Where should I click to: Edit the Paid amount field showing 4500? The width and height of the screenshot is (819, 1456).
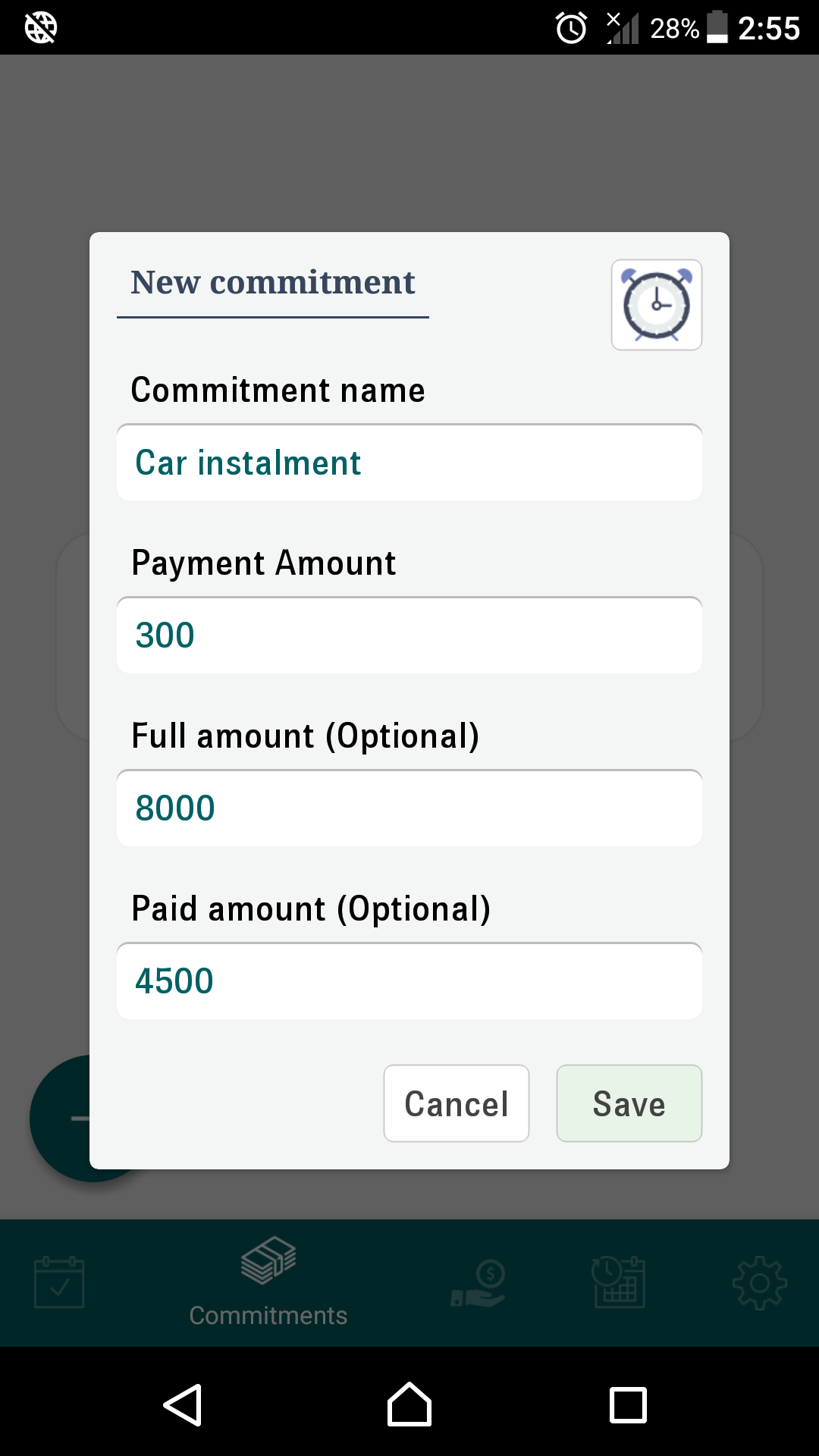pyautogui.click(x=409, y=981)
